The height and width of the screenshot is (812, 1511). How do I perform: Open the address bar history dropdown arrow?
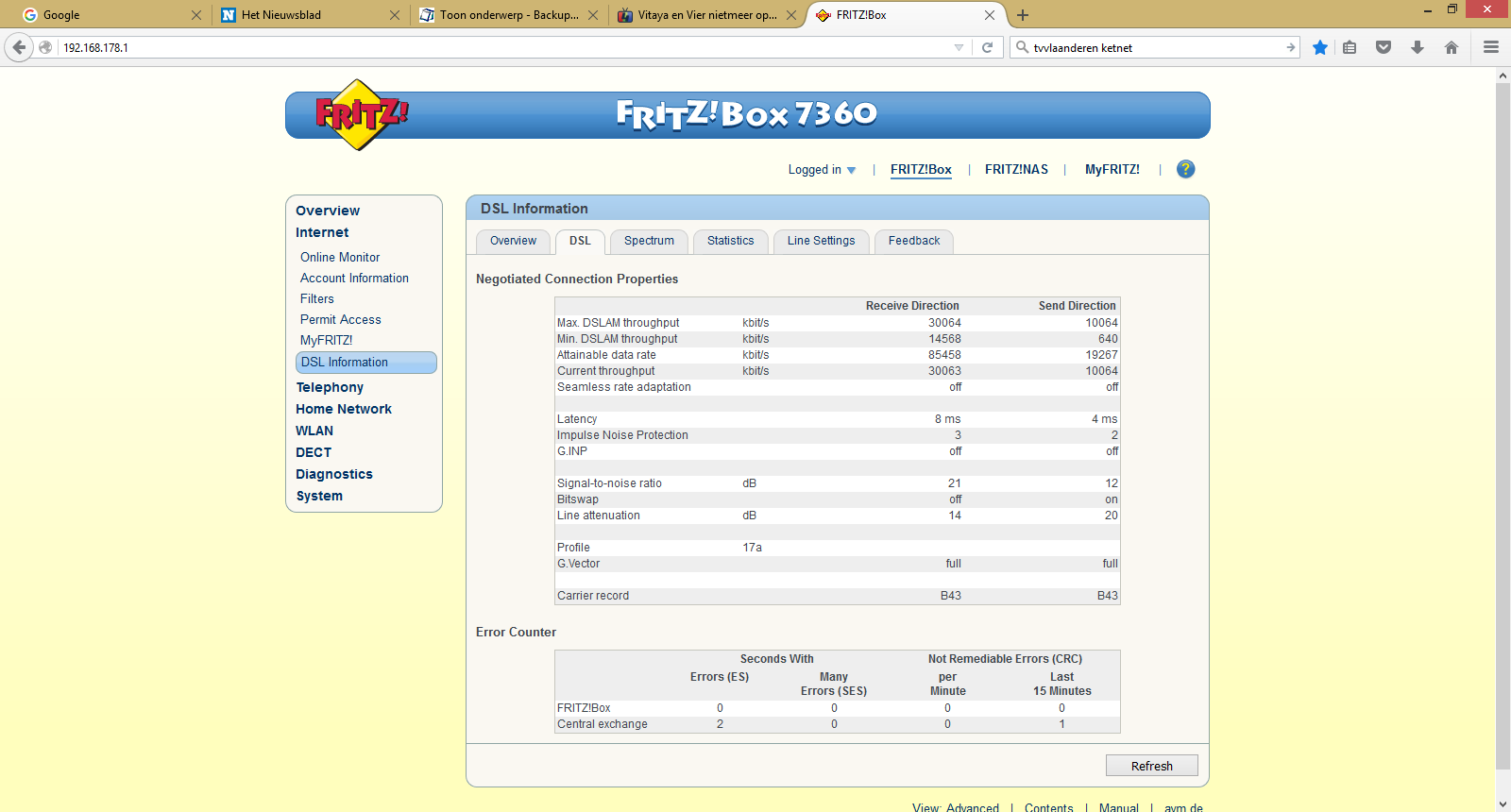959,47
